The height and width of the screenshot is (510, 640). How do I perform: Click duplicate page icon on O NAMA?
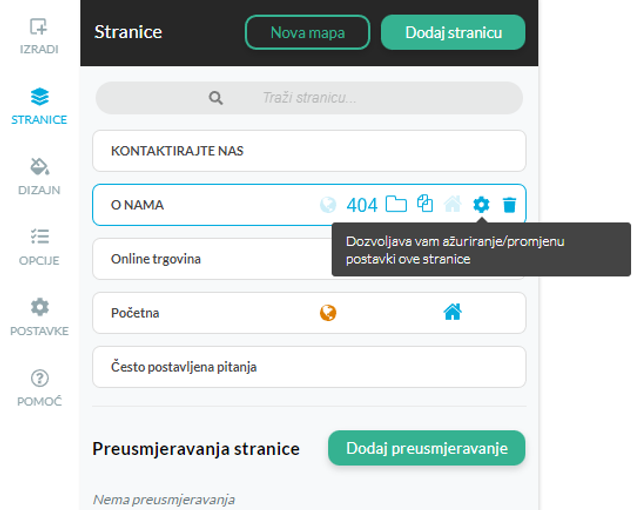[425, 204]
